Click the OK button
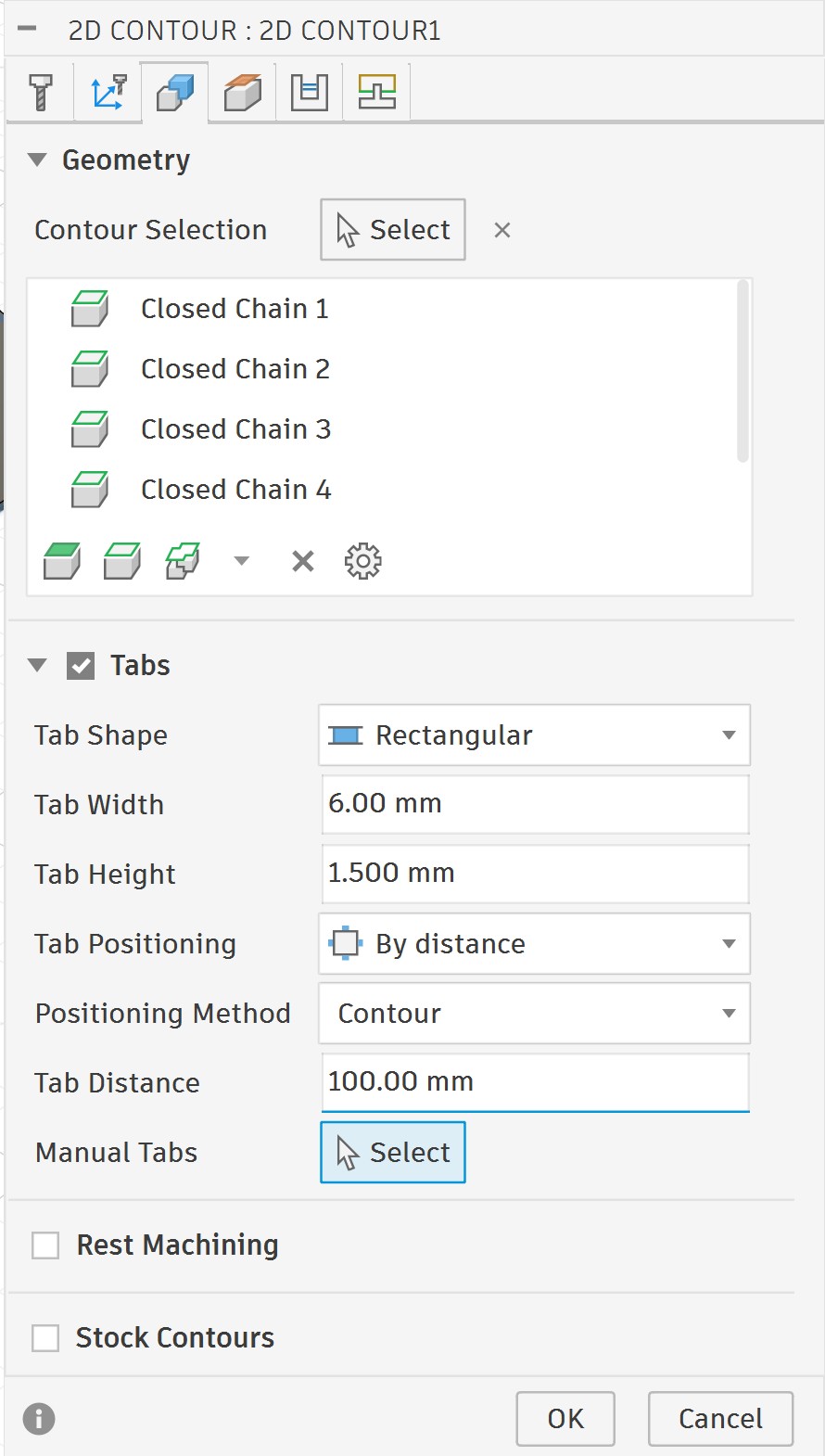 565,1418
